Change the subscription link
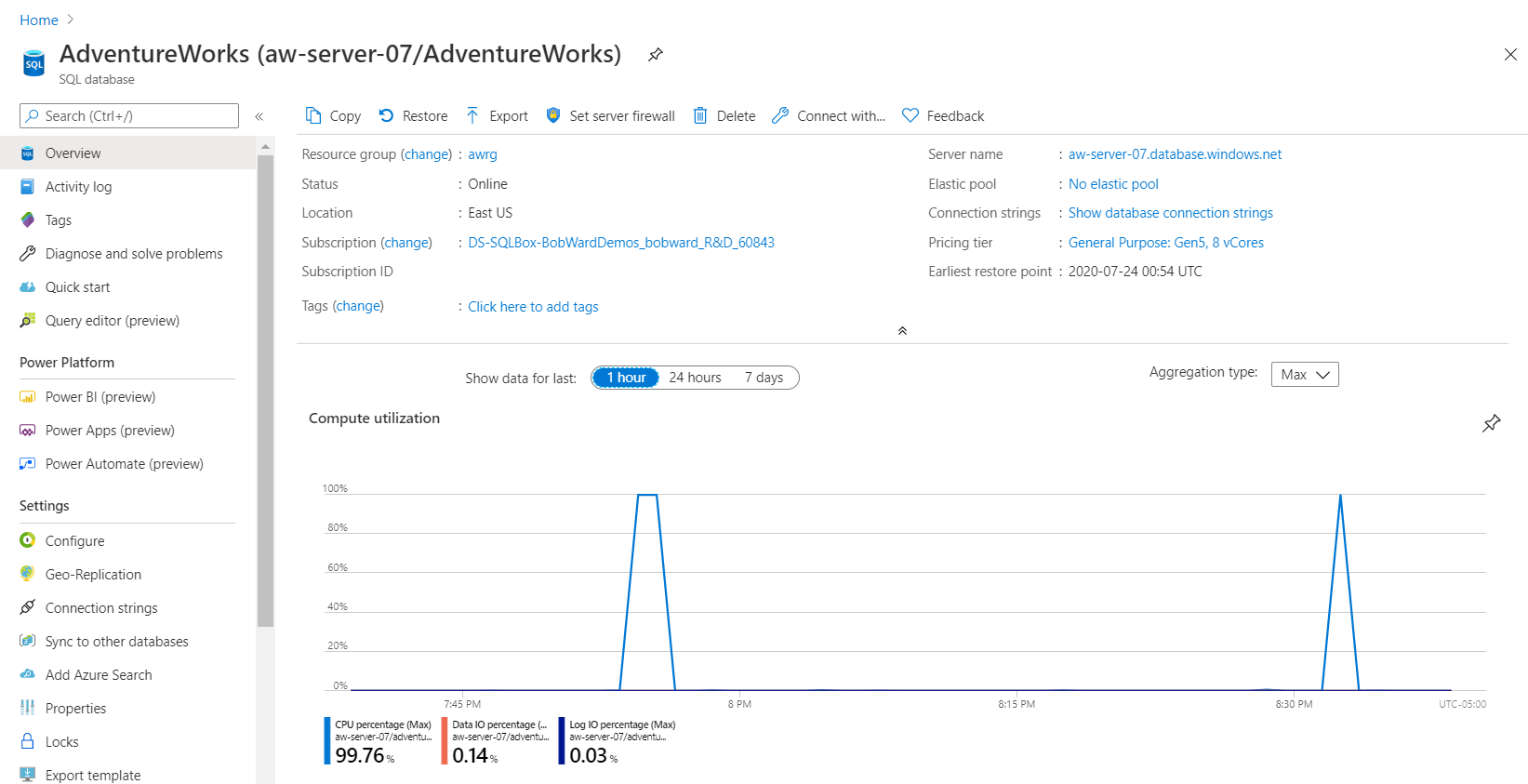Screen dimensions: 1528x784 [406, 243]
